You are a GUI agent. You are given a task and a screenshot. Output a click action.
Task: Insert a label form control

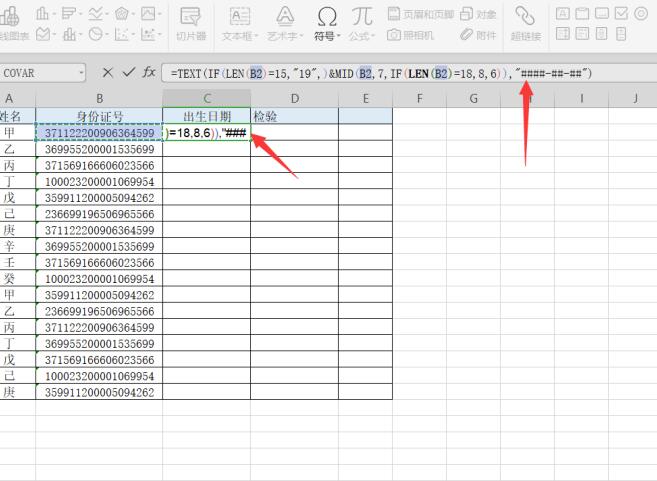click(x=562, y=14)
